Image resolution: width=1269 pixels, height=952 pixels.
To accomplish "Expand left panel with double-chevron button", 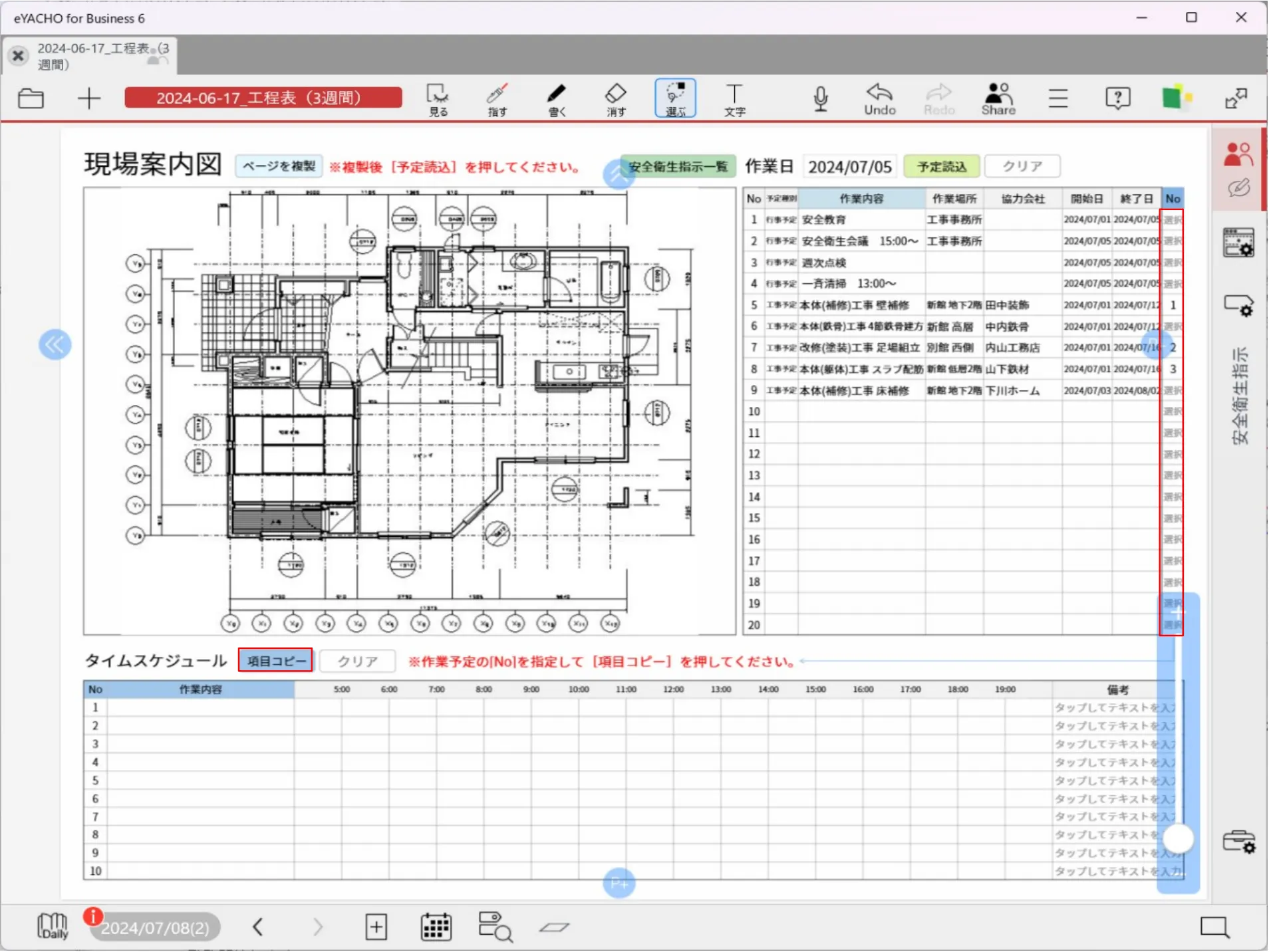I will tap(55, 345).
